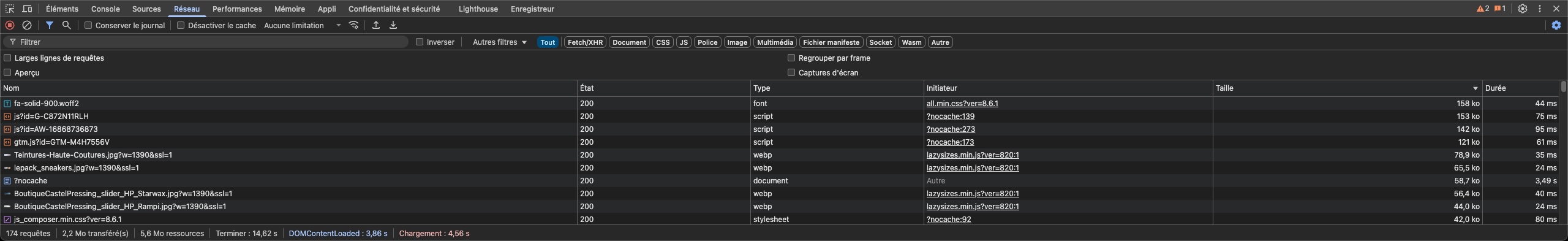Open DevTools settings gear icon
The image size is (1568, 241).
[x=1522, y=9]
